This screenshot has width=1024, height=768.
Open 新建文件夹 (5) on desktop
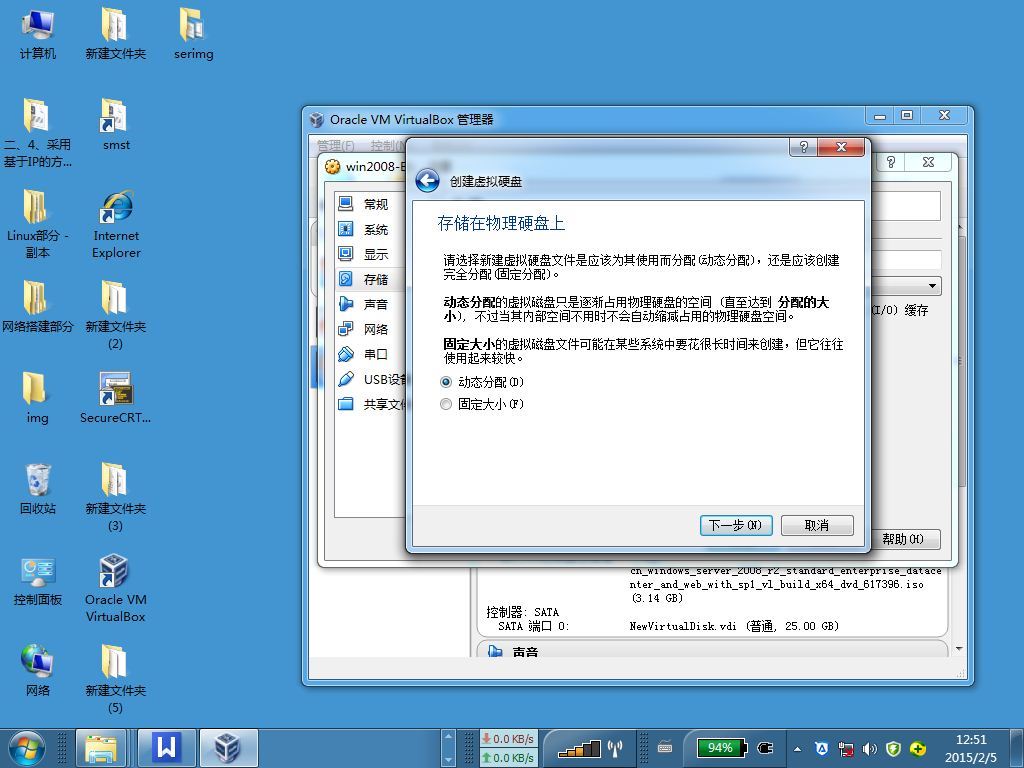(x=116, y=679)
